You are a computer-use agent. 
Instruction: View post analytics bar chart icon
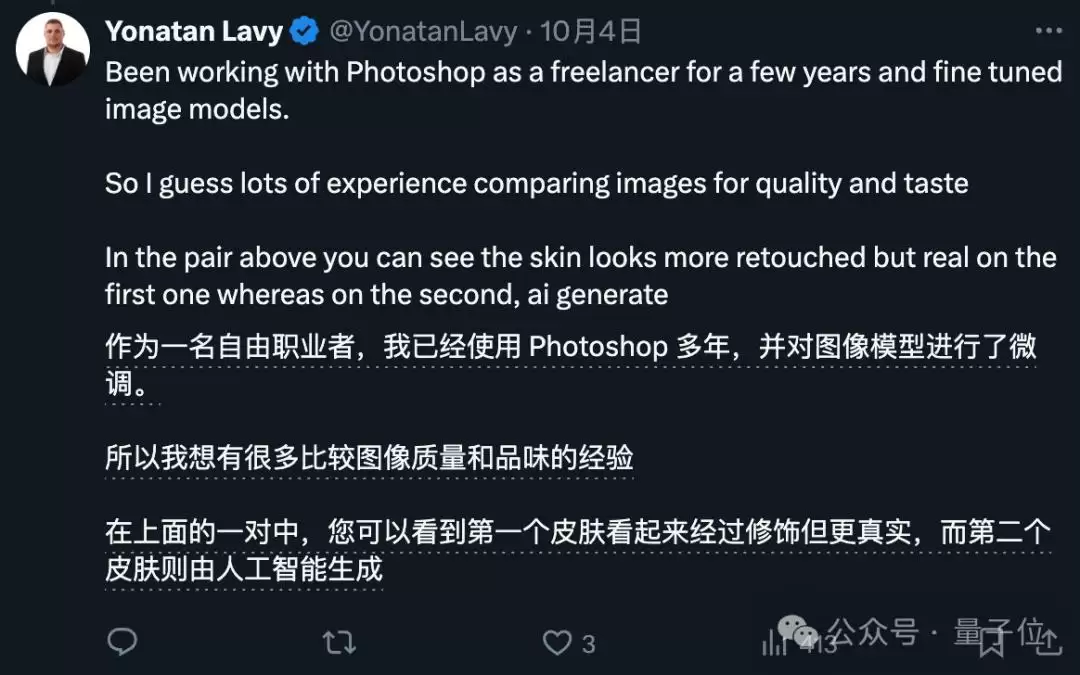click(773, 643)
